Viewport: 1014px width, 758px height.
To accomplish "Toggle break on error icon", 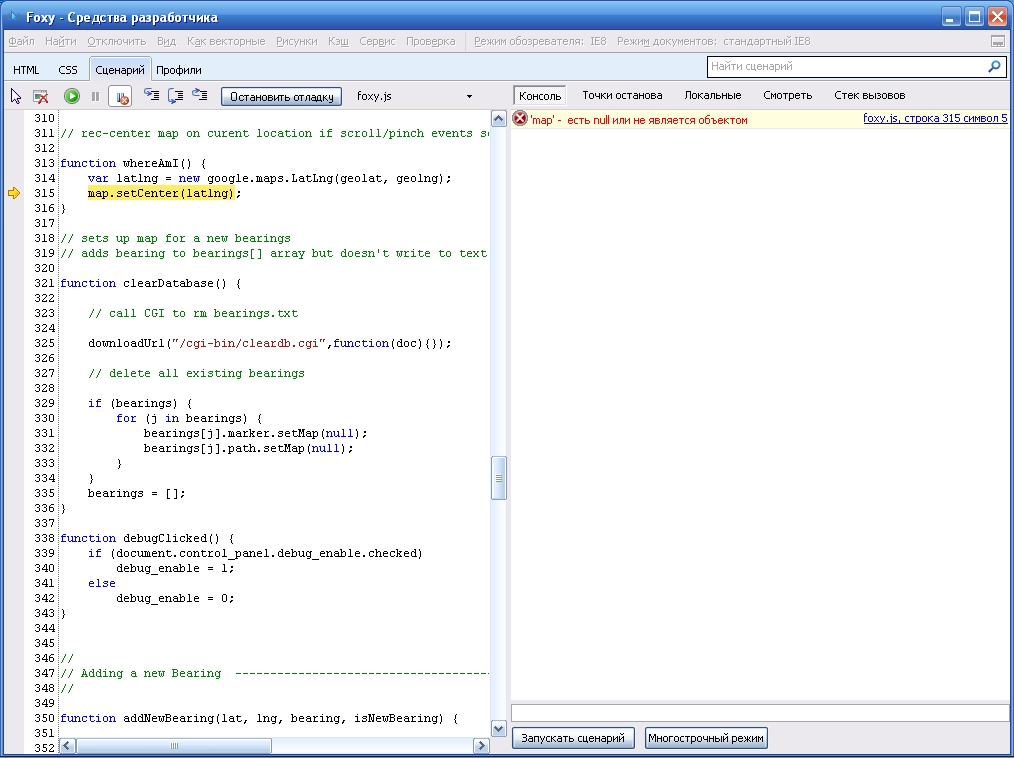I will 120,96.
